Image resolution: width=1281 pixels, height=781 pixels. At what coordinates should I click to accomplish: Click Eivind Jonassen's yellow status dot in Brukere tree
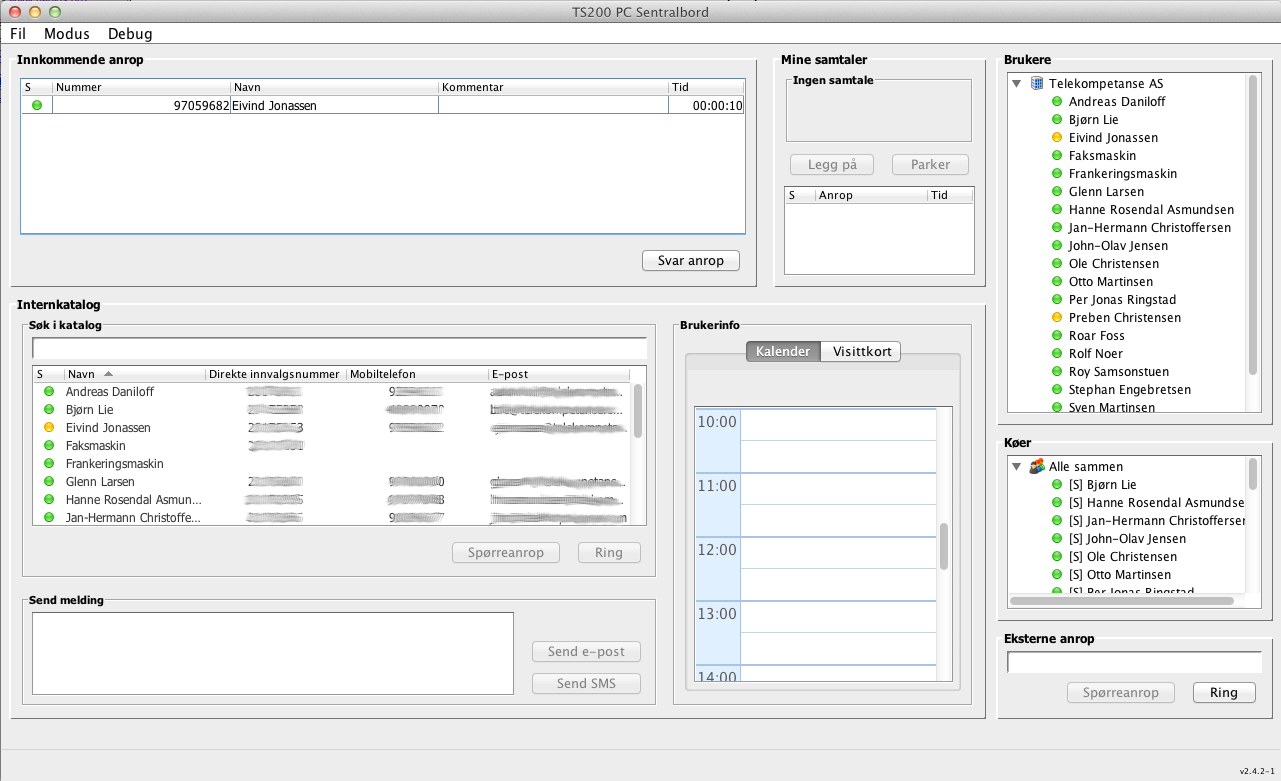[x=1057, y=137]
